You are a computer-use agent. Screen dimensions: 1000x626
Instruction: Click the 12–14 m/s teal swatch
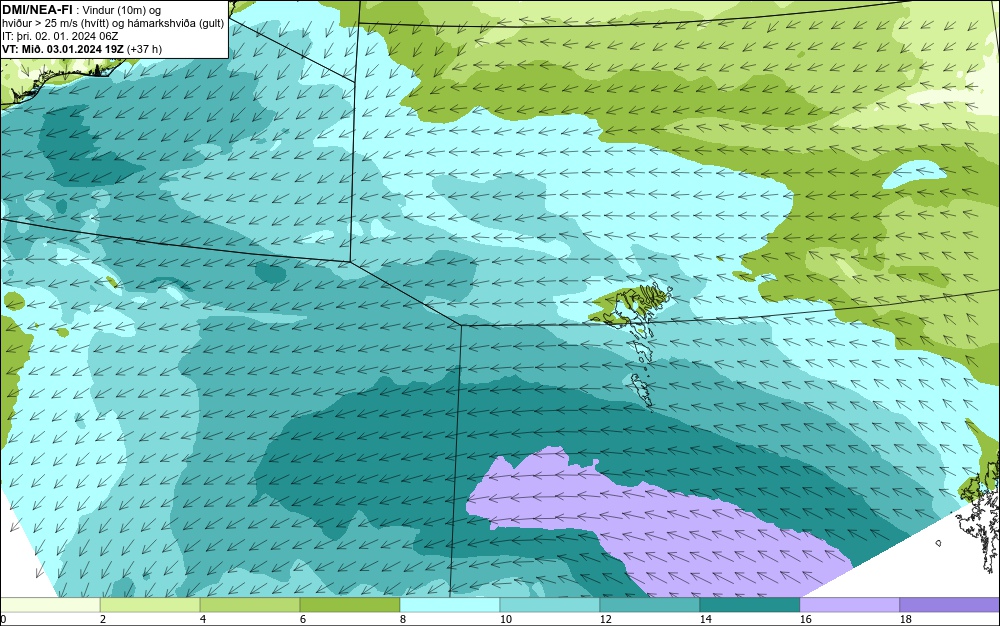point(650,605)
